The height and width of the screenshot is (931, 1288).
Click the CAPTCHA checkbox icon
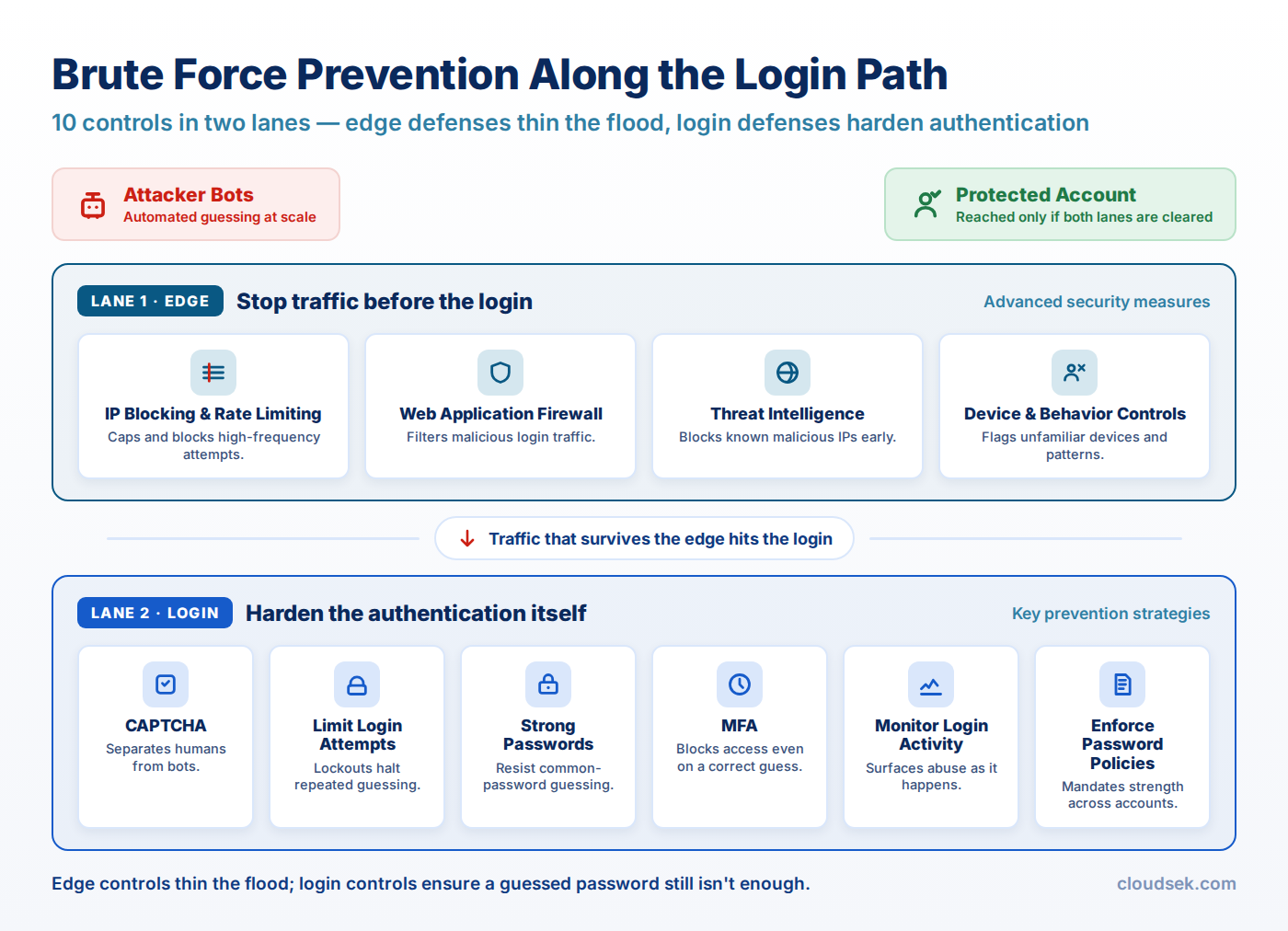pyautogui.click(x=166, y=684)
